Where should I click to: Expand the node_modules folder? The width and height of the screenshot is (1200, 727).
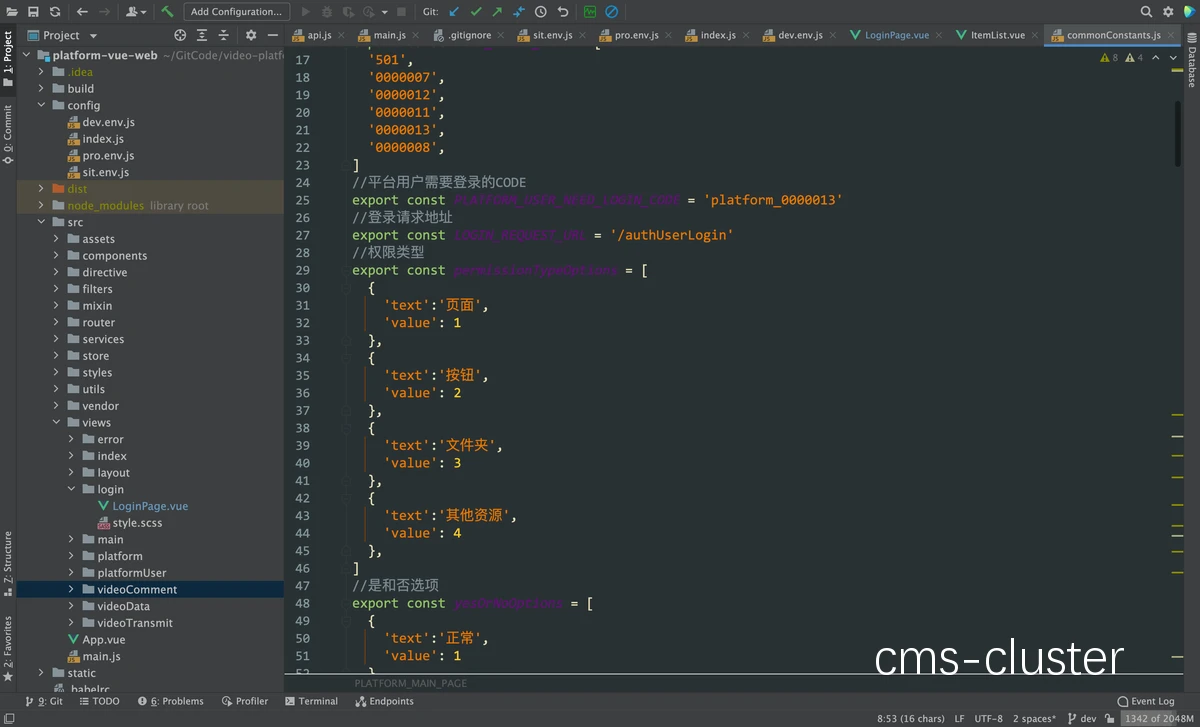(x=42, y=205)
